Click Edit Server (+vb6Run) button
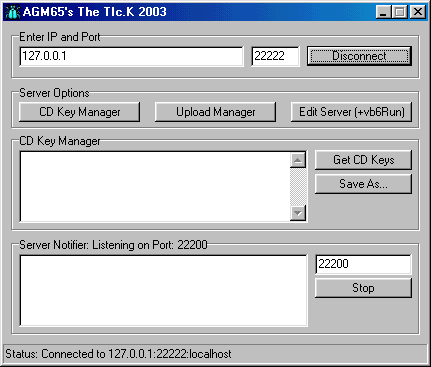 (351, 112)
